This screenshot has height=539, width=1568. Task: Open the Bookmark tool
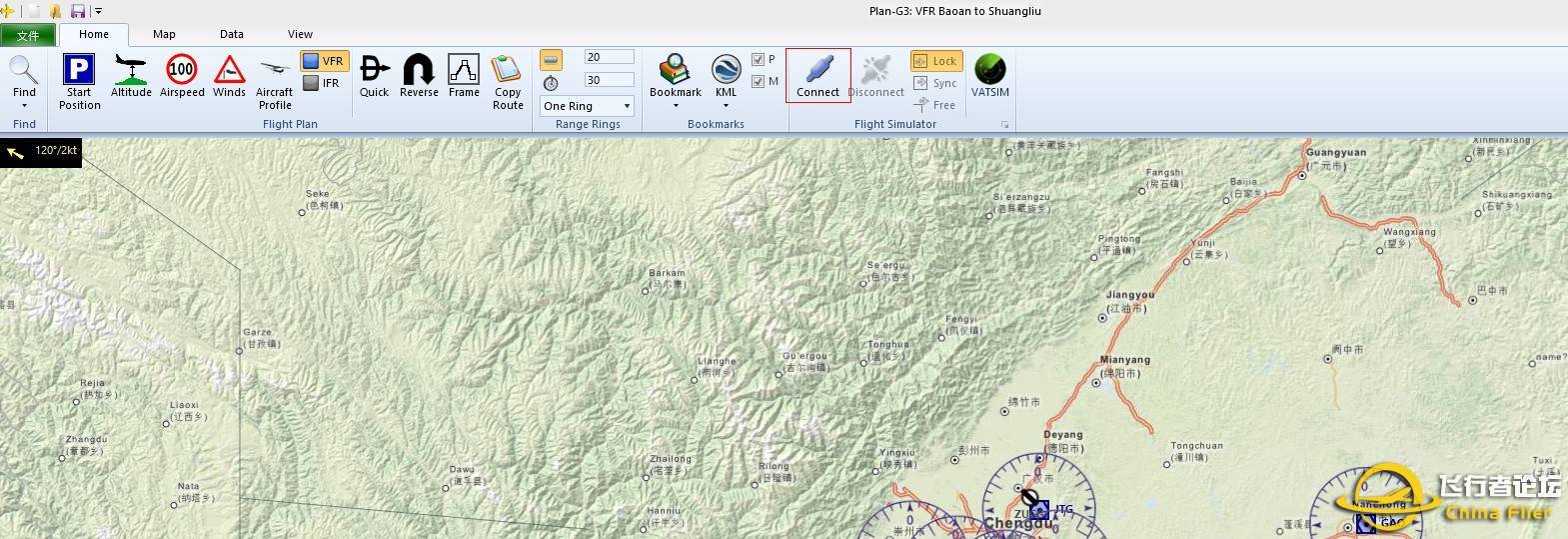(676, 81)
